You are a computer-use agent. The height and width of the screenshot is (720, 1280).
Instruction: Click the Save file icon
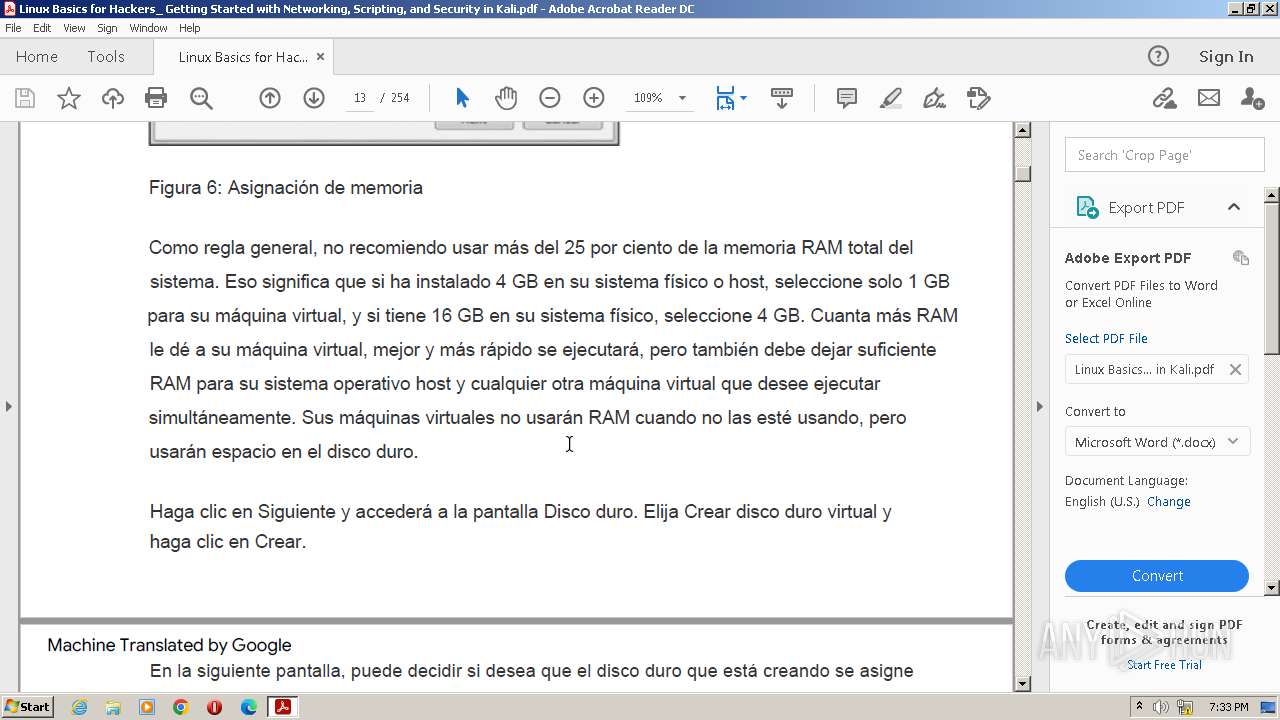(x=25, y=98)
